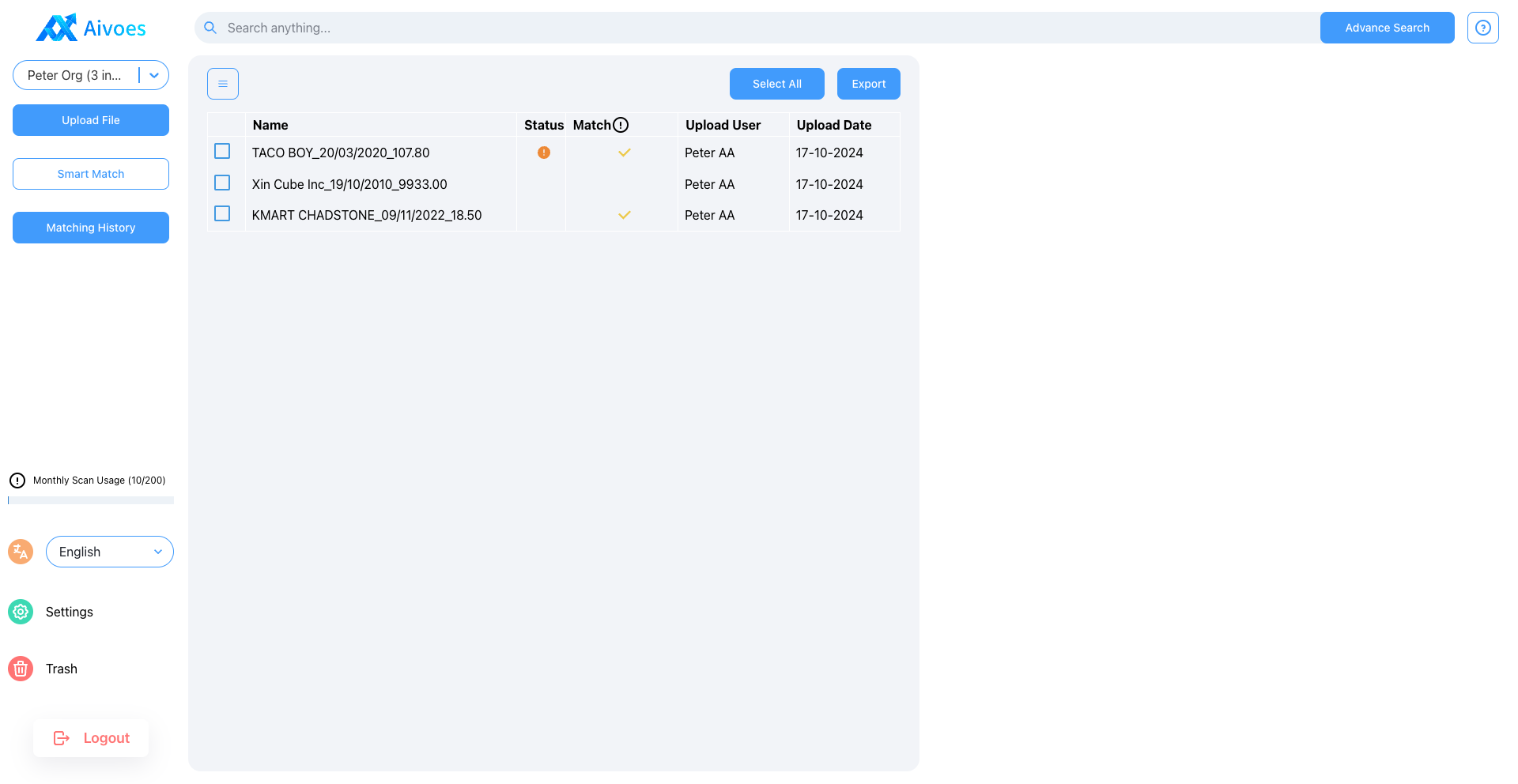
Task: Open Matching History from the sidebar
Action: point(91,228)
